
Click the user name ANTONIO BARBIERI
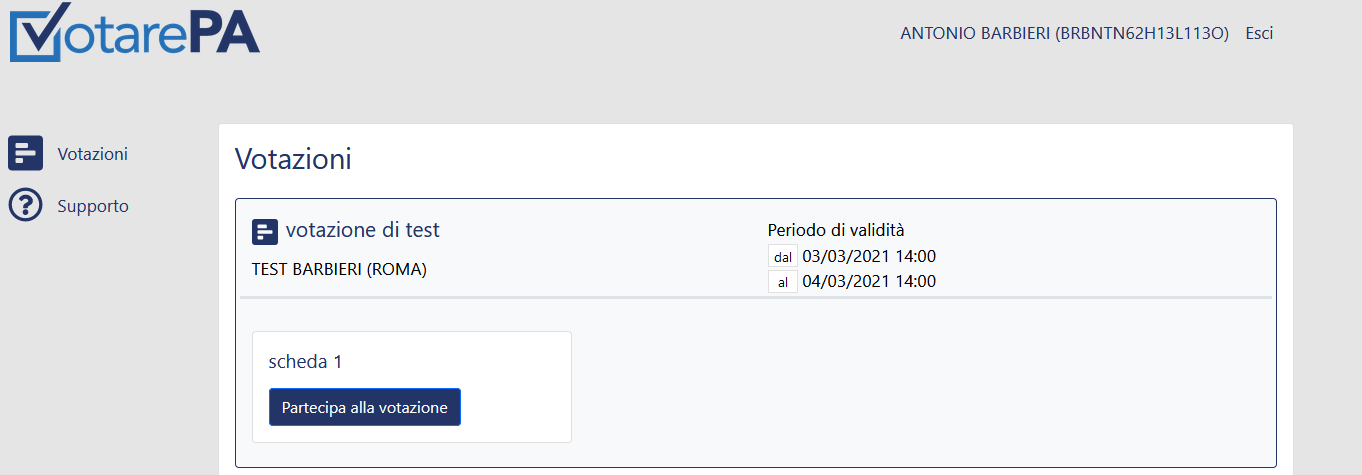click(975, 33)
